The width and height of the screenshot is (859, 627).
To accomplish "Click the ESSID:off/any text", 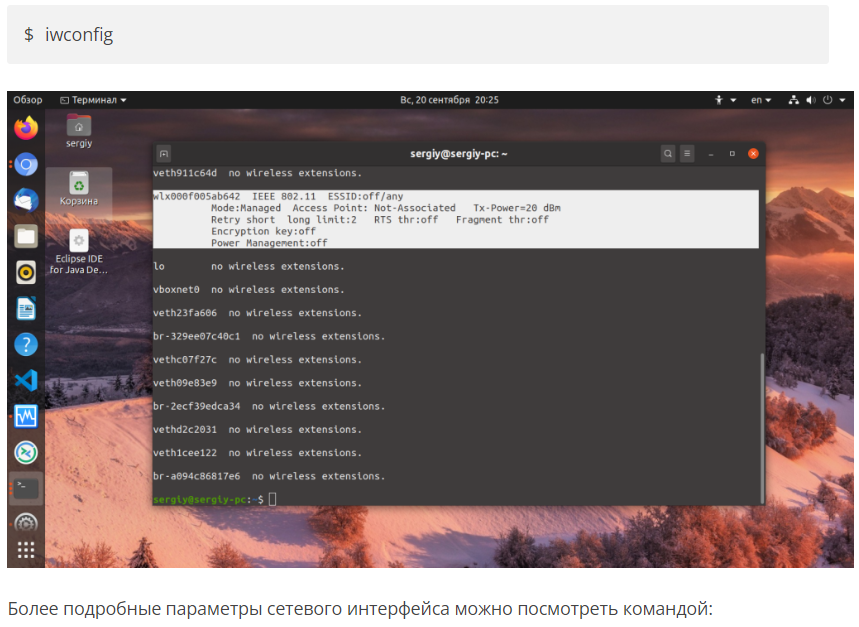I will (x=365, y=196).
